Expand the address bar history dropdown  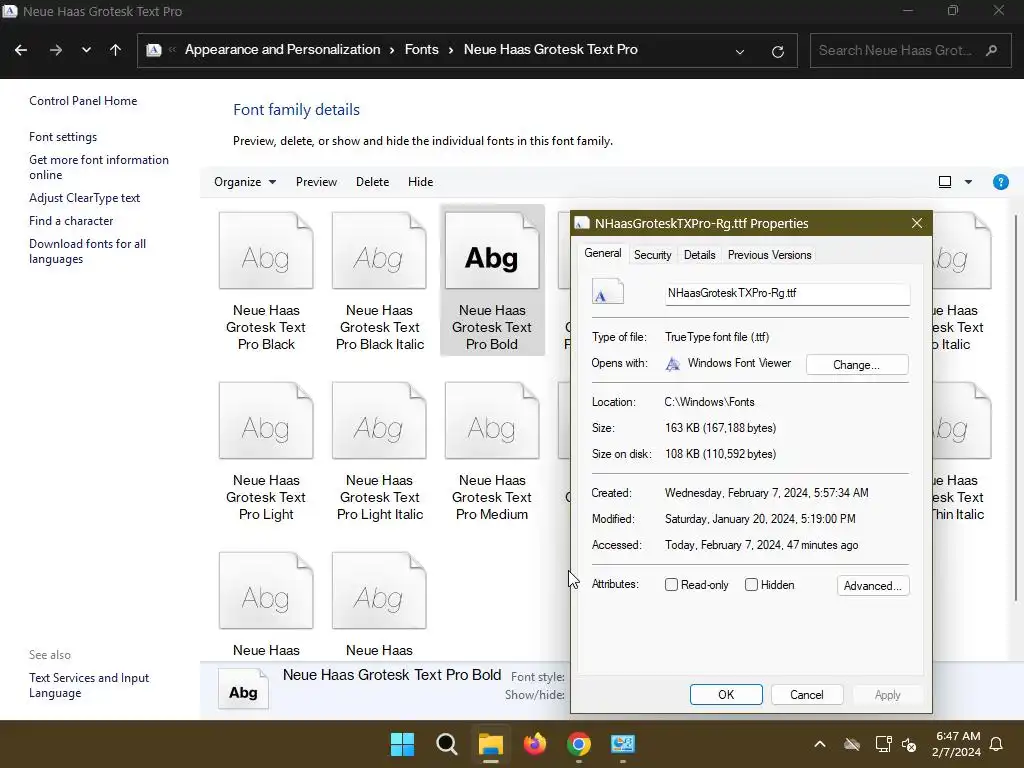click(x=739, y=52)
